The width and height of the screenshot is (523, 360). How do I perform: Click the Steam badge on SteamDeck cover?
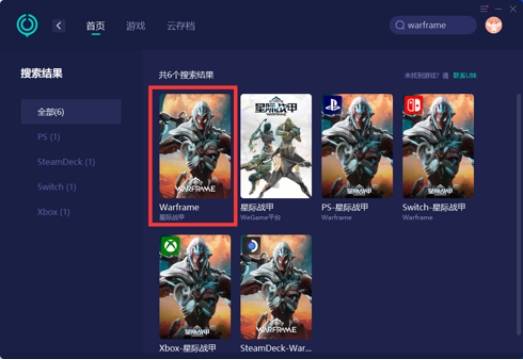click(252, 246)
